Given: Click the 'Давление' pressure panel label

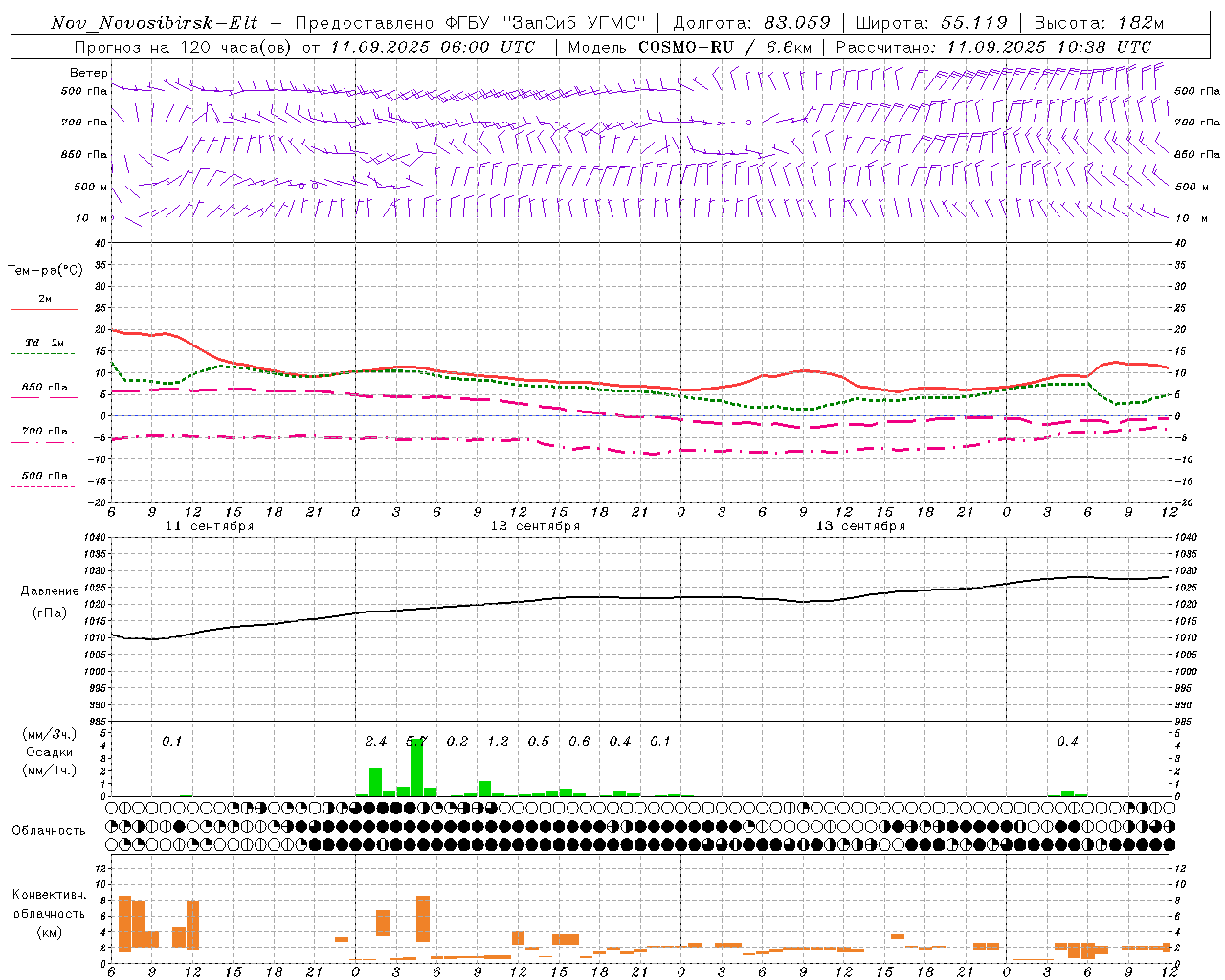Looking at the screenshot, I should pyautogui.click(x=50, y=591).
